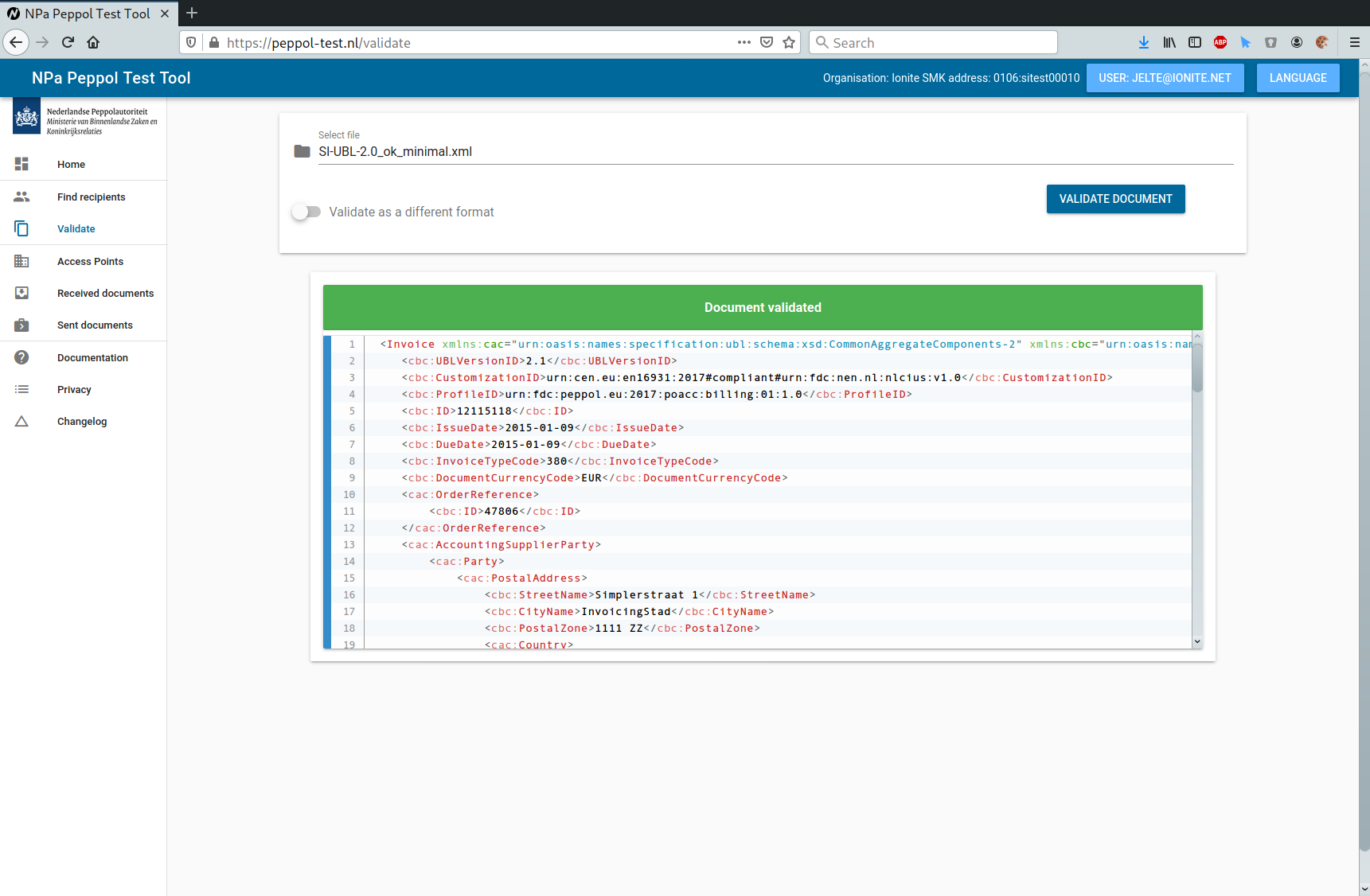
Task: Save page to Pocket icon
Action: pos(767,42)
